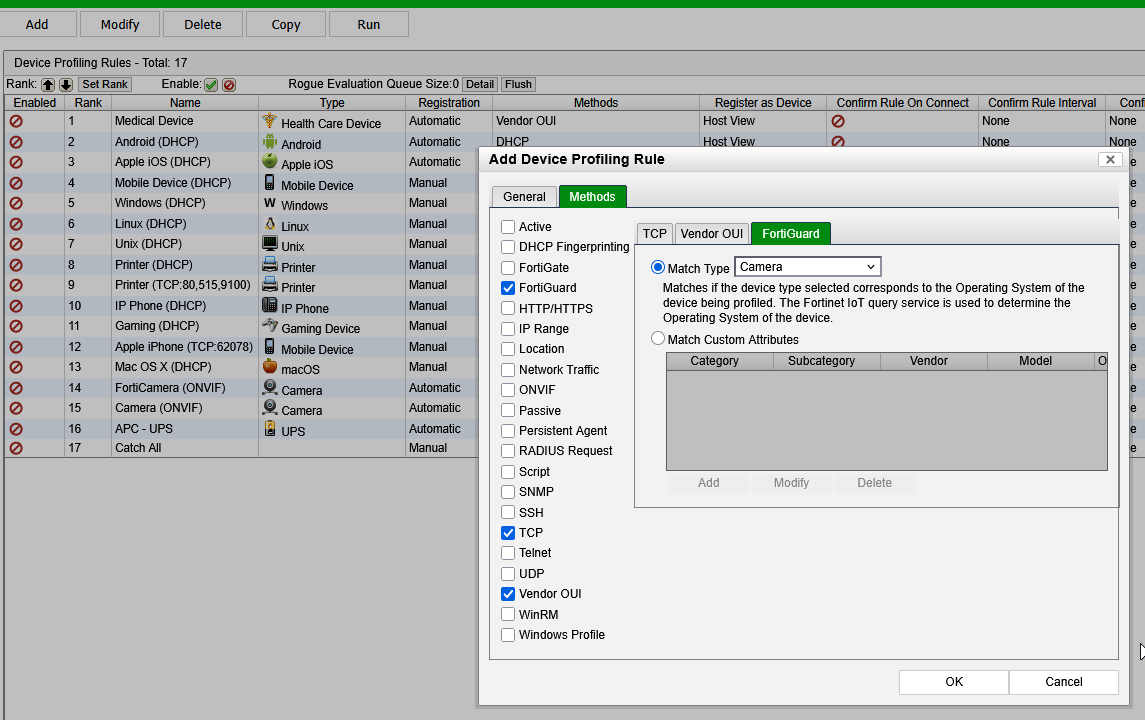The height and width of the screenshot is (720, 1145).
Task: Open the TCP sub-tab
Action: [654, 234]
